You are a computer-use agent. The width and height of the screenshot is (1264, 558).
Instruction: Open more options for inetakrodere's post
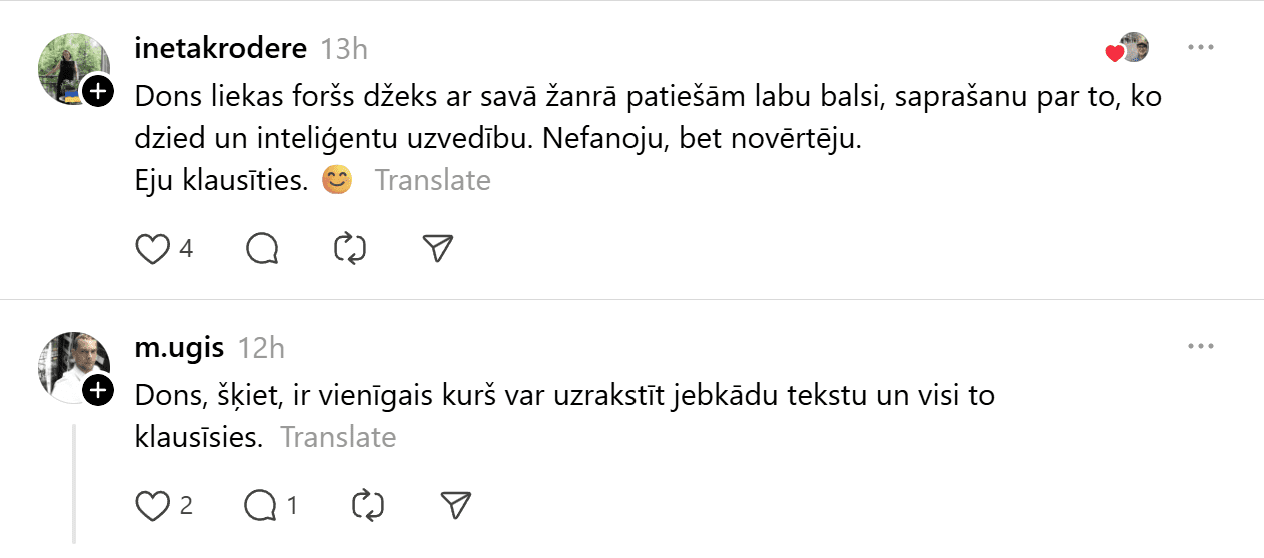click(x=1200, y=47)
